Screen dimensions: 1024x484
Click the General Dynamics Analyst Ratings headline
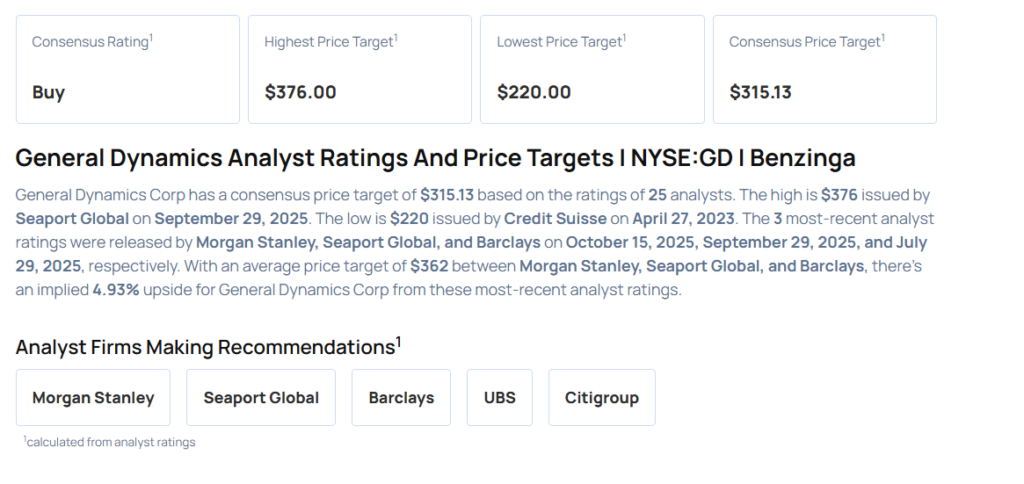435,158
